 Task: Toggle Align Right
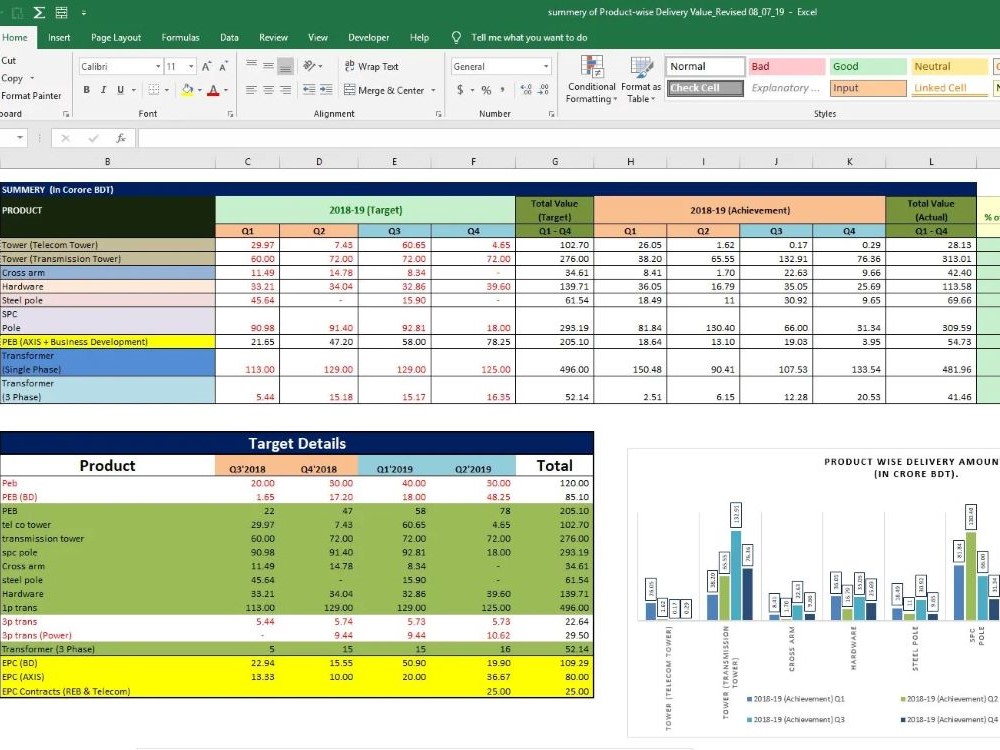click(x=286, y=90)
